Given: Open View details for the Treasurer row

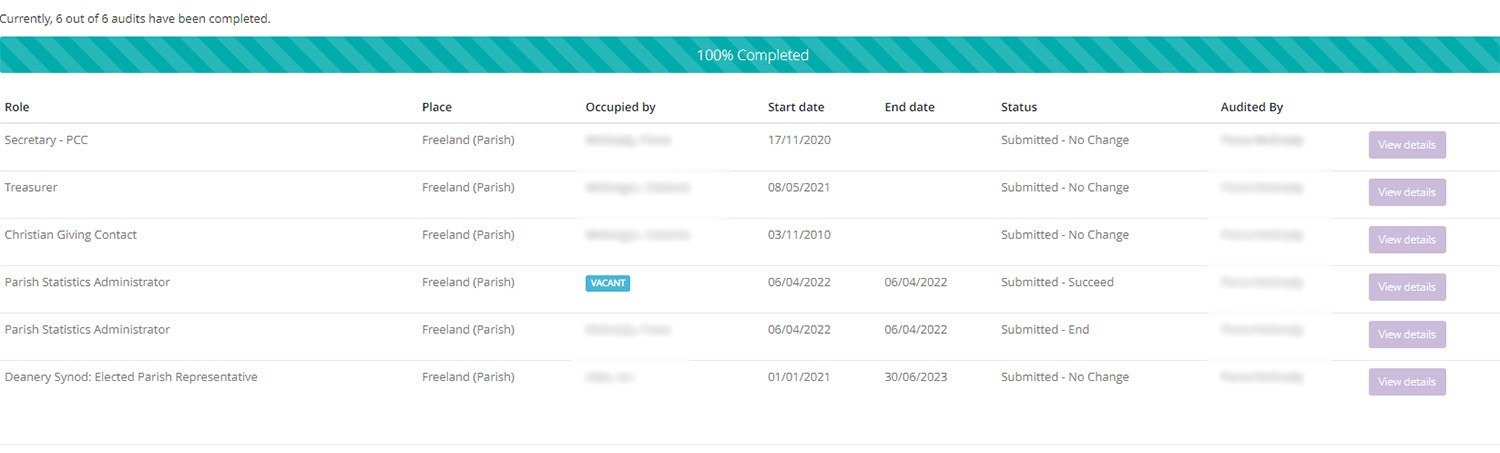Looking at the screenshot, I should (1406, 192).
